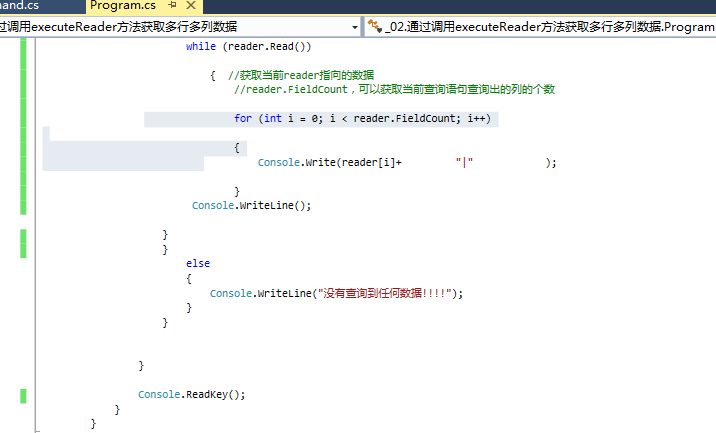Viewport: 716px width, 433px height.
Task: Click the comment '//获取当前reader指向的数据'
Action: tap(301, 75)
